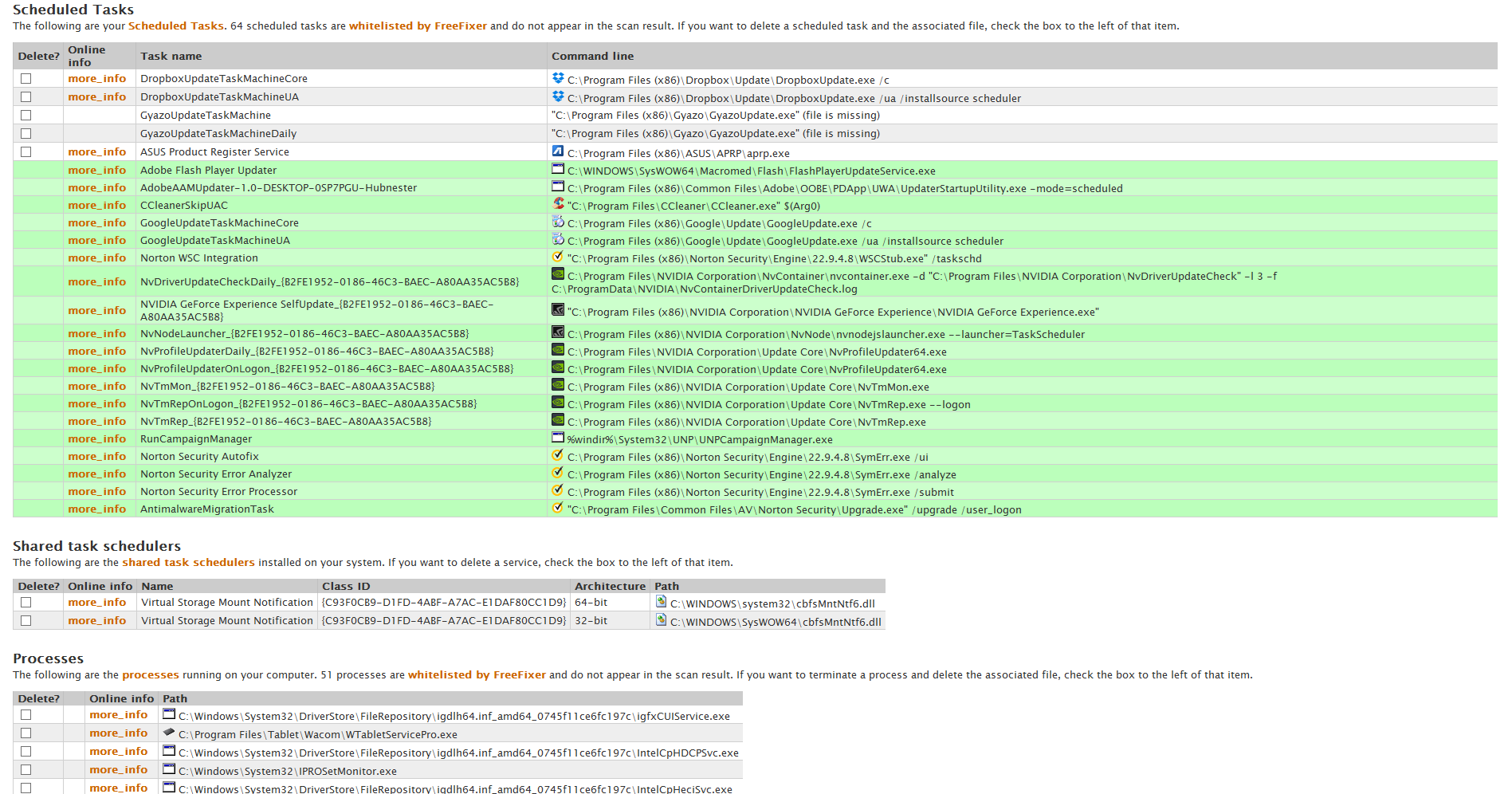Click the Class ID column header
Image resolution: width=1512 pixels, height=794 pixels.
[346, 586]
